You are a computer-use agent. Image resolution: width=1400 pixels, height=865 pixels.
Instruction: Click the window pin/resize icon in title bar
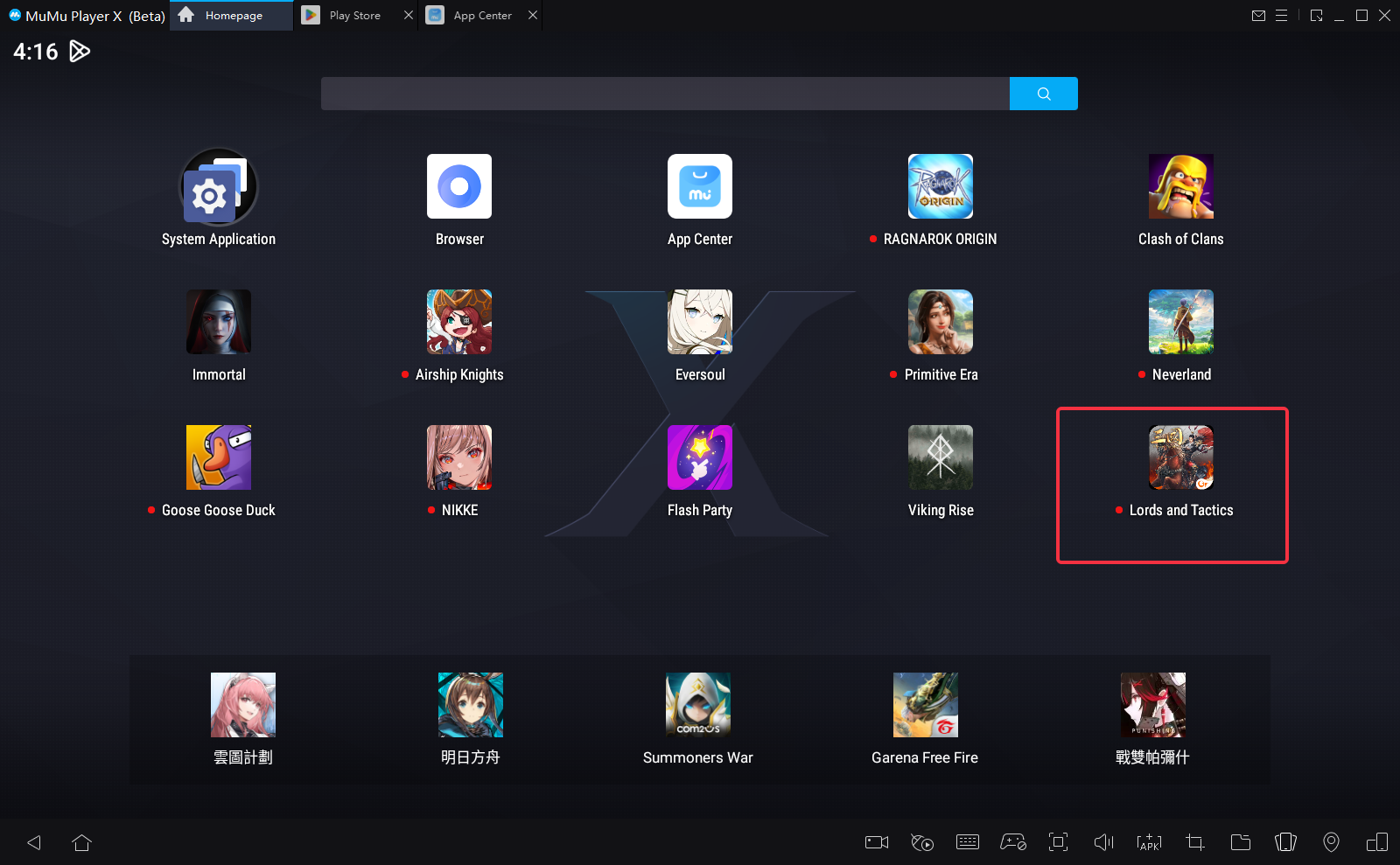1317,15
